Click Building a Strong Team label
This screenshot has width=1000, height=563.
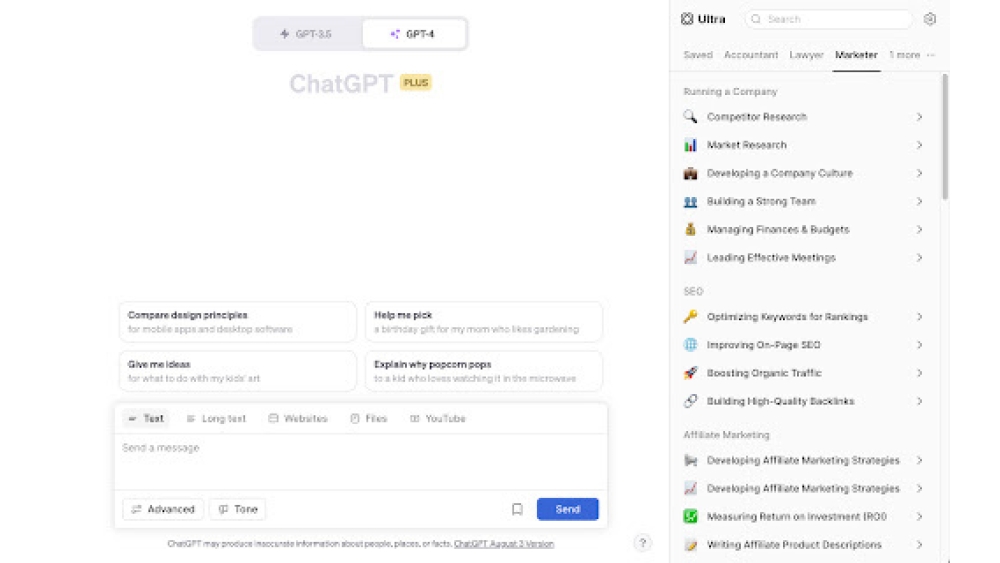click(761, 201)
